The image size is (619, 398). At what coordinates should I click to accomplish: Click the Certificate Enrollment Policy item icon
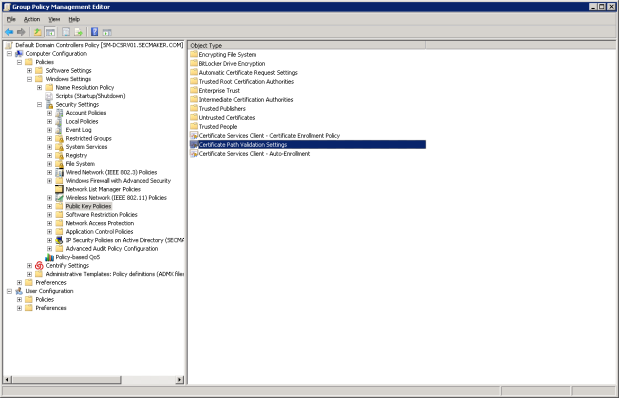pos(194,135)
